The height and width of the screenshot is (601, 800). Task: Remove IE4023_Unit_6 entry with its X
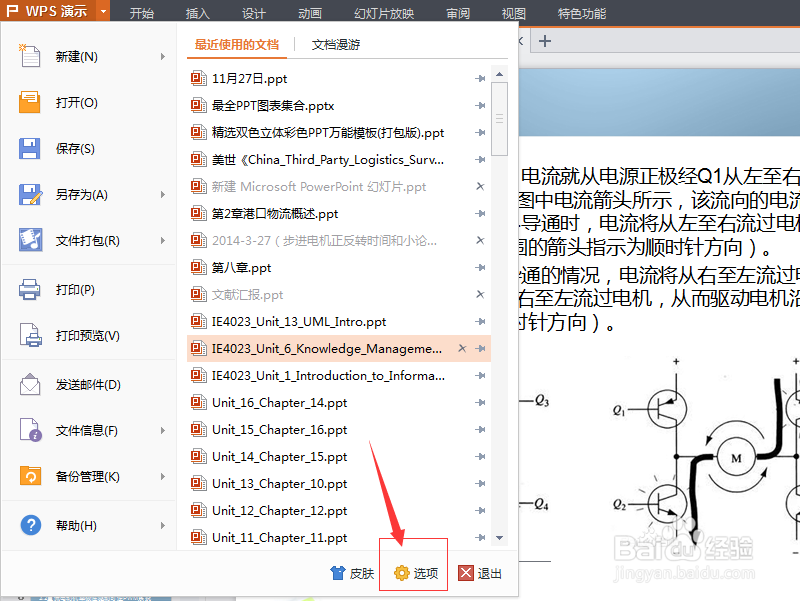coord(462,348)
